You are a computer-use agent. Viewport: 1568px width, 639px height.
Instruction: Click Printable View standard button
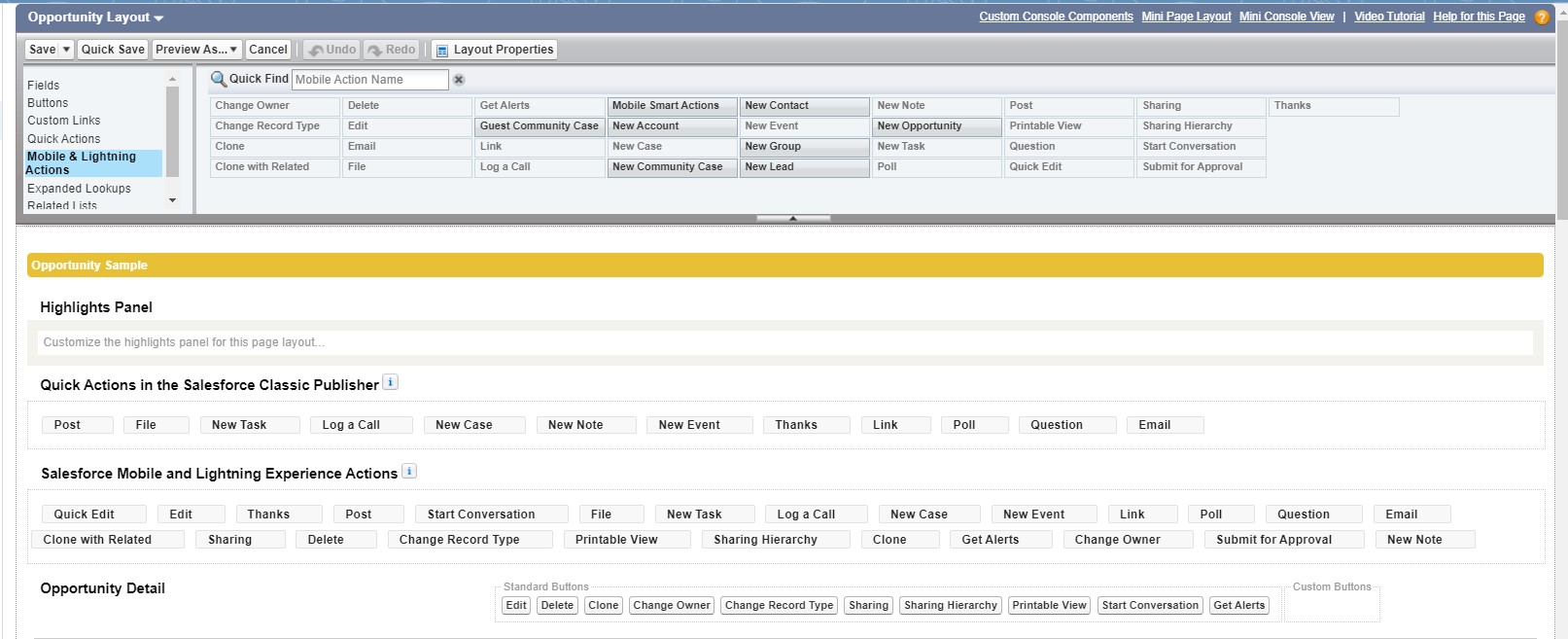[x=1049, y=605]
